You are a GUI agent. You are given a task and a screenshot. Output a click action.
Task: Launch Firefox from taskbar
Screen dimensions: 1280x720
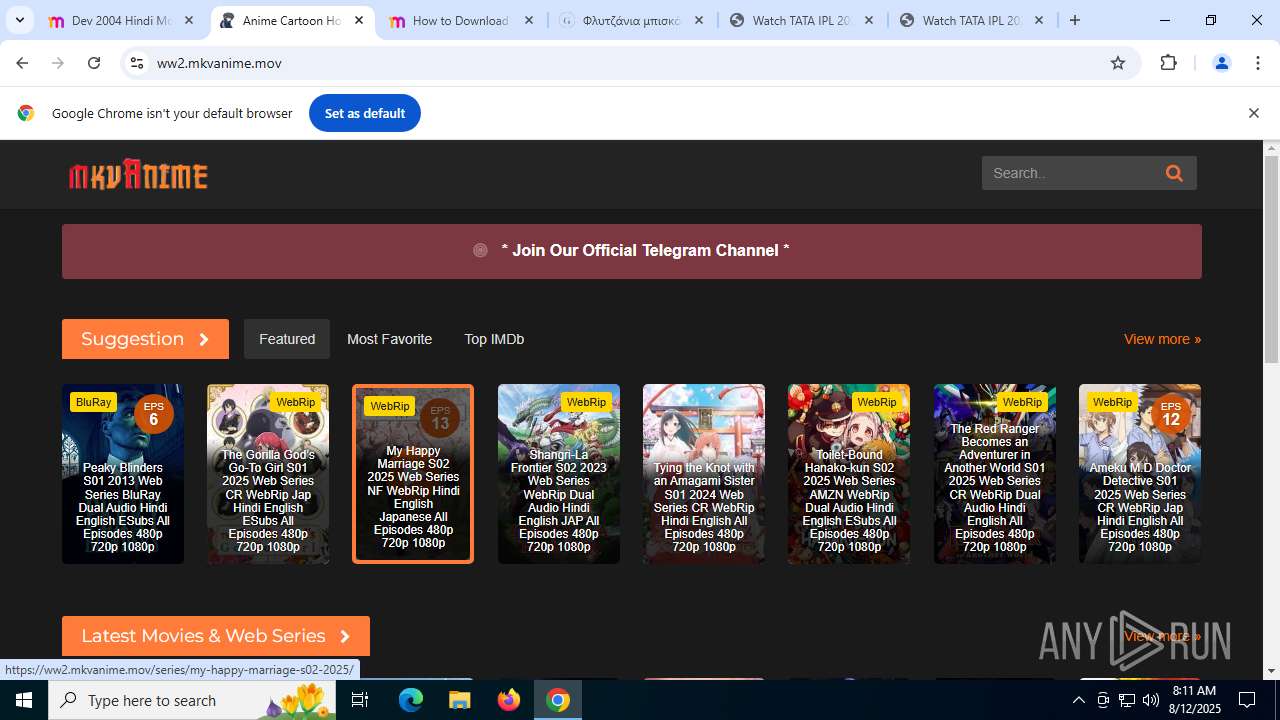pos(509,700)
